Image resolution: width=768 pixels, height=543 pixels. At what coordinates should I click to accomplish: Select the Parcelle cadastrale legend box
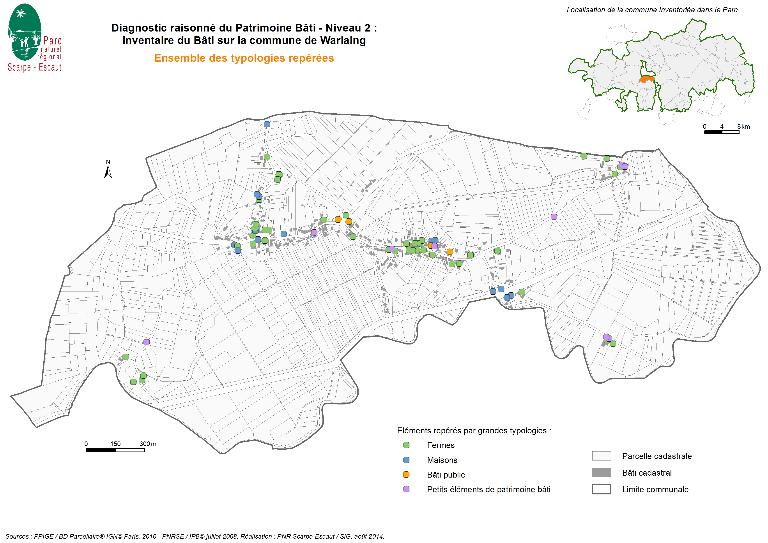coord(601,456)
